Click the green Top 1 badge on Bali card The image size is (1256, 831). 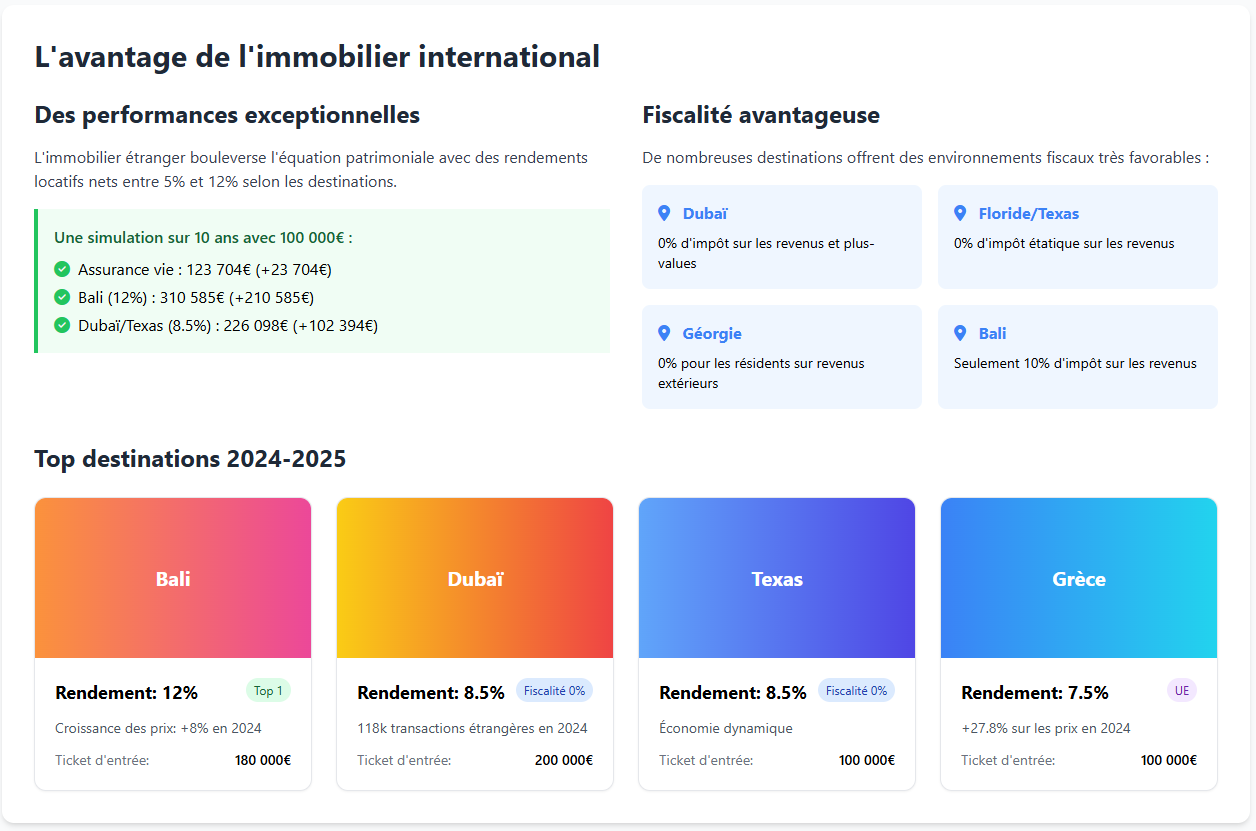tap(268, 690)
